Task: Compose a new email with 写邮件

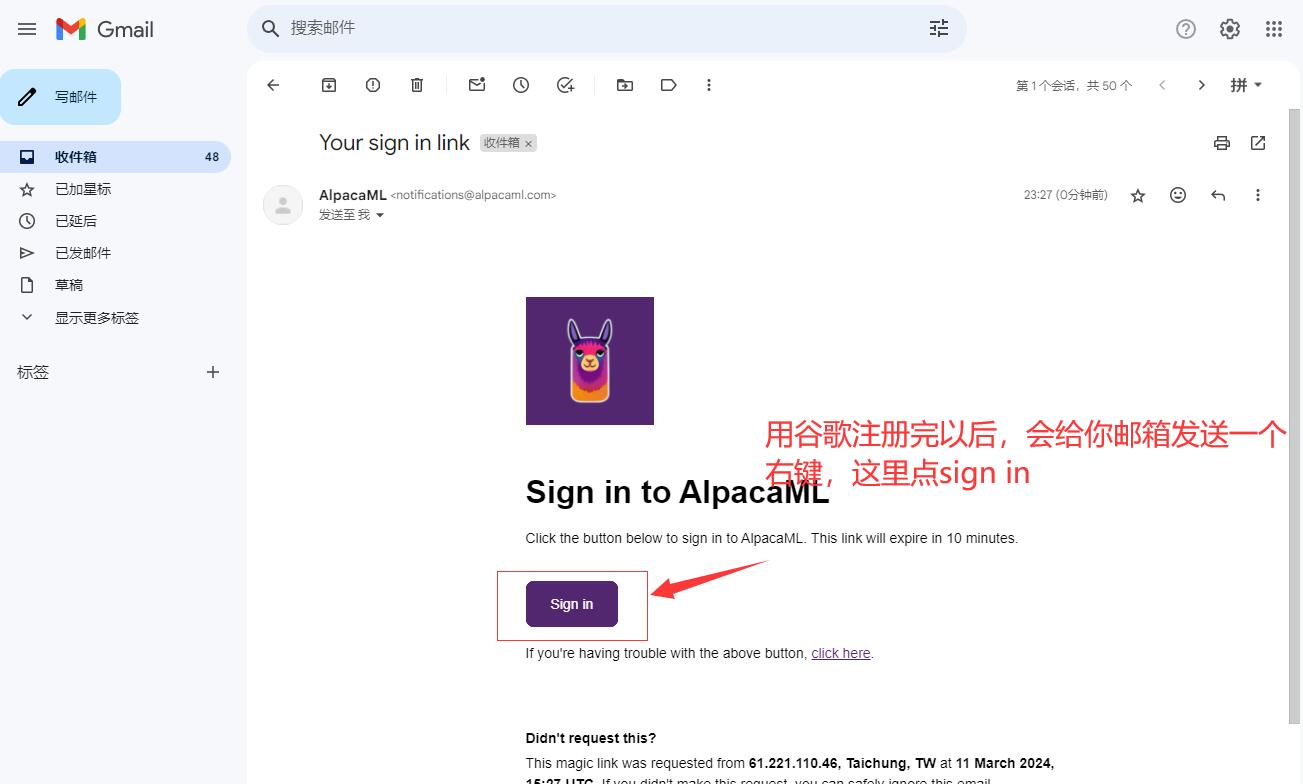Action: (61, 97)
